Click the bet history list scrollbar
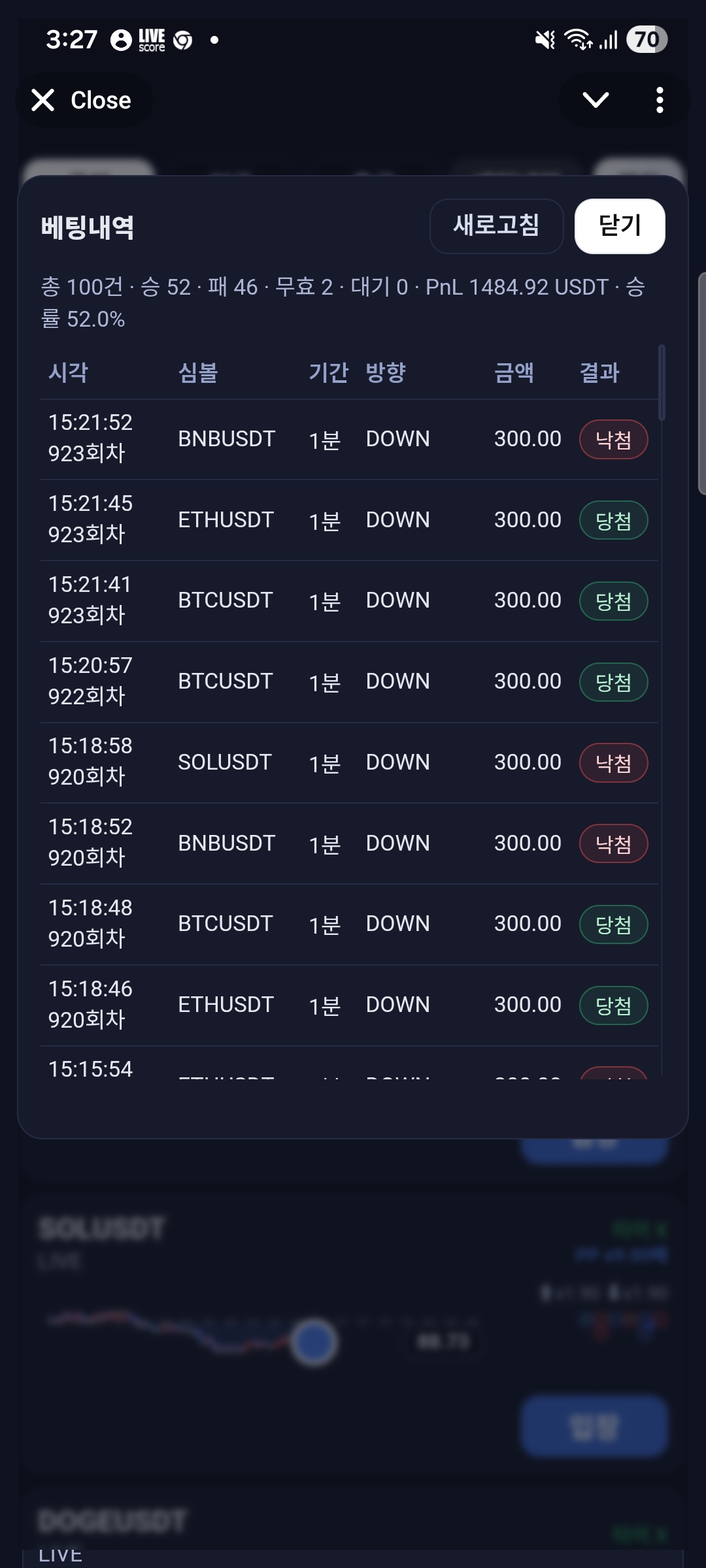706x1568 pixels. tap(662, 384)
